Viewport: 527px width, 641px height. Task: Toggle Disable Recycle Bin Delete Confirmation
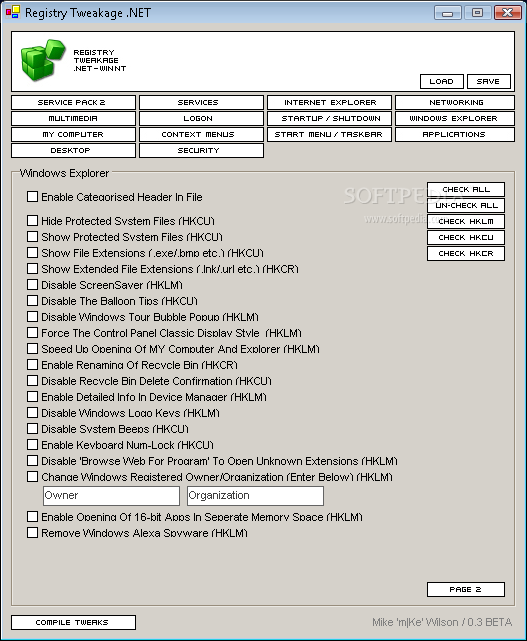click(32, 381)
